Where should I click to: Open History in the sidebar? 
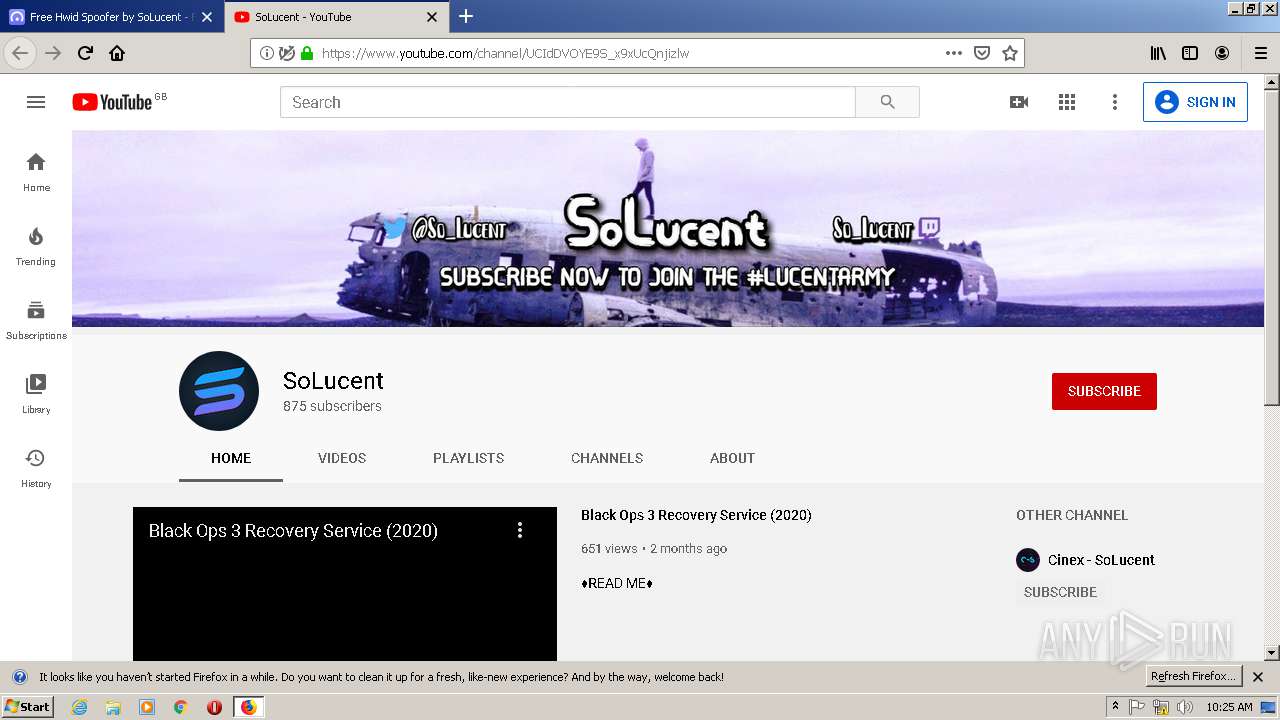[36, 469]
